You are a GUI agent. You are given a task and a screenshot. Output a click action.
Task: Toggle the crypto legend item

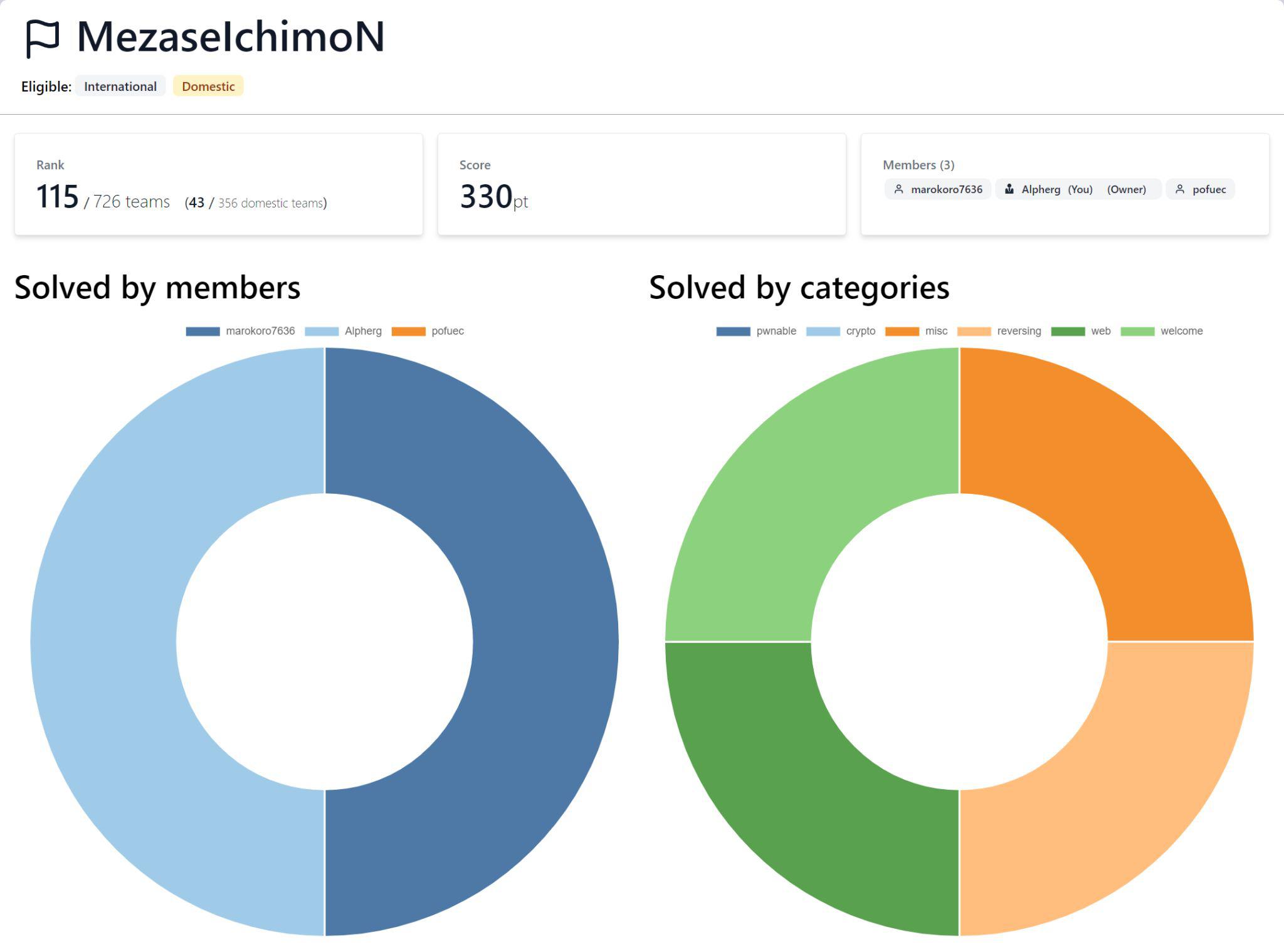tap(841, 331)
